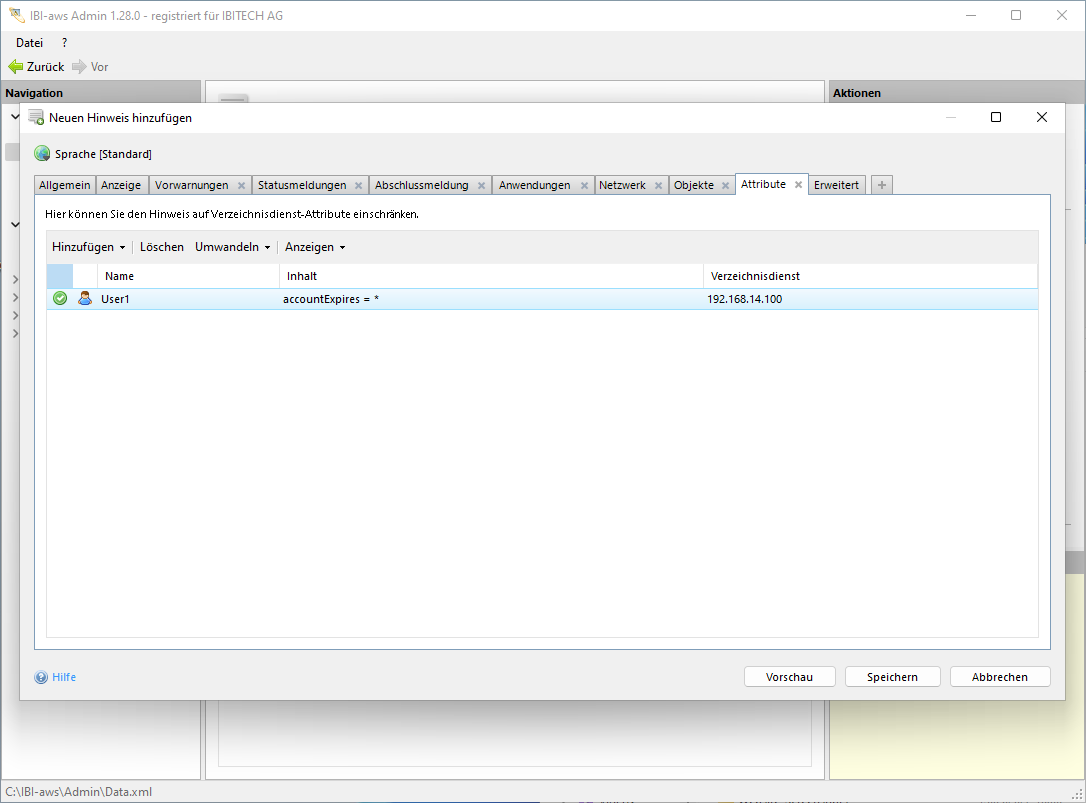The height and width of the screenshot is (803, 1086).
Task: Click the Sprache globe icon
Action: pyautogui.click(x=42, y=154)
